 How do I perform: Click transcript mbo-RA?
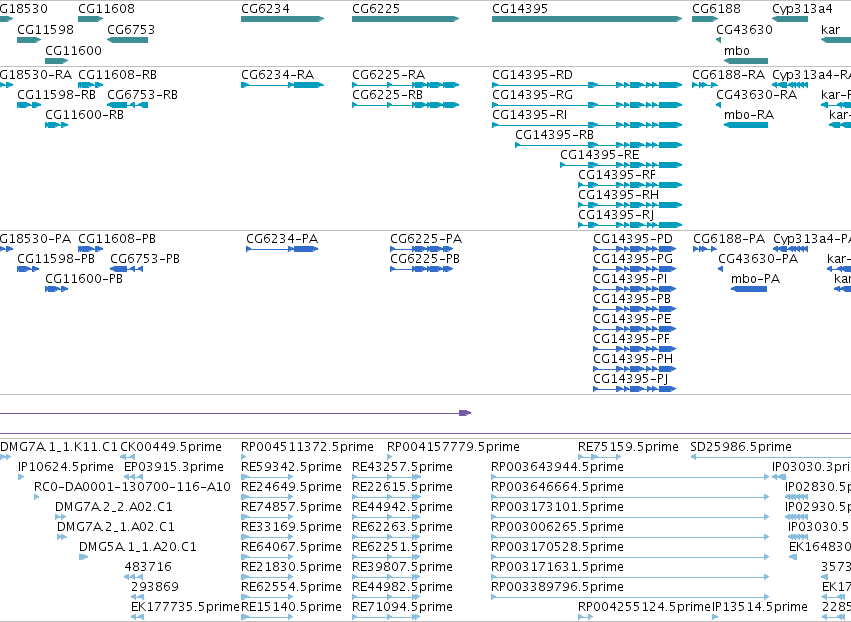(749, 115)
